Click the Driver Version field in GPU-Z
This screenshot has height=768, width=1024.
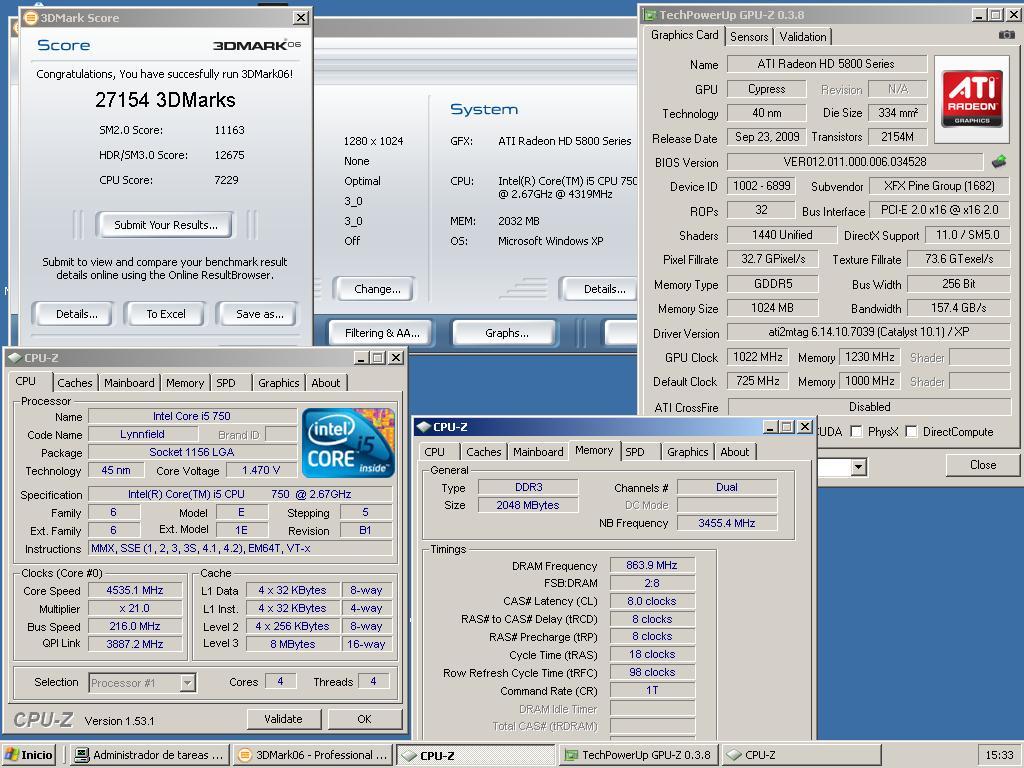tap(869, 332)
